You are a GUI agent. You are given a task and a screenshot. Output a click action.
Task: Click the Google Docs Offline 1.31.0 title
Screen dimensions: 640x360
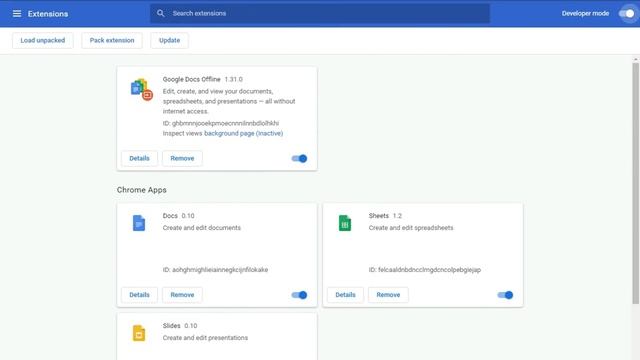click(202, 79)
